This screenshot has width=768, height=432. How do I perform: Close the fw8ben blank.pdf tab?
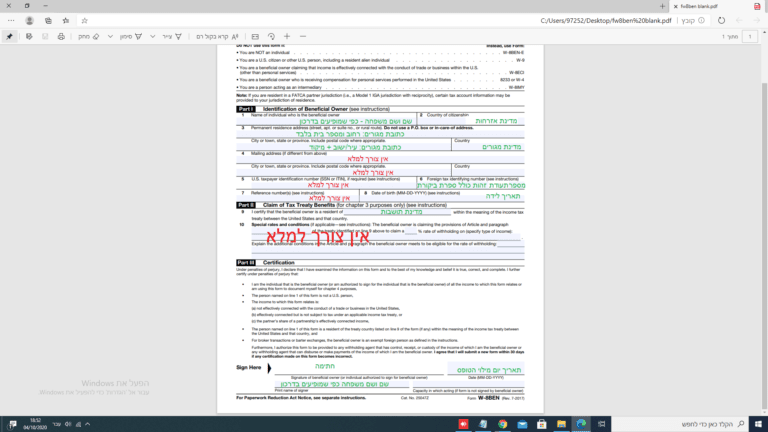tap(675, 6)
